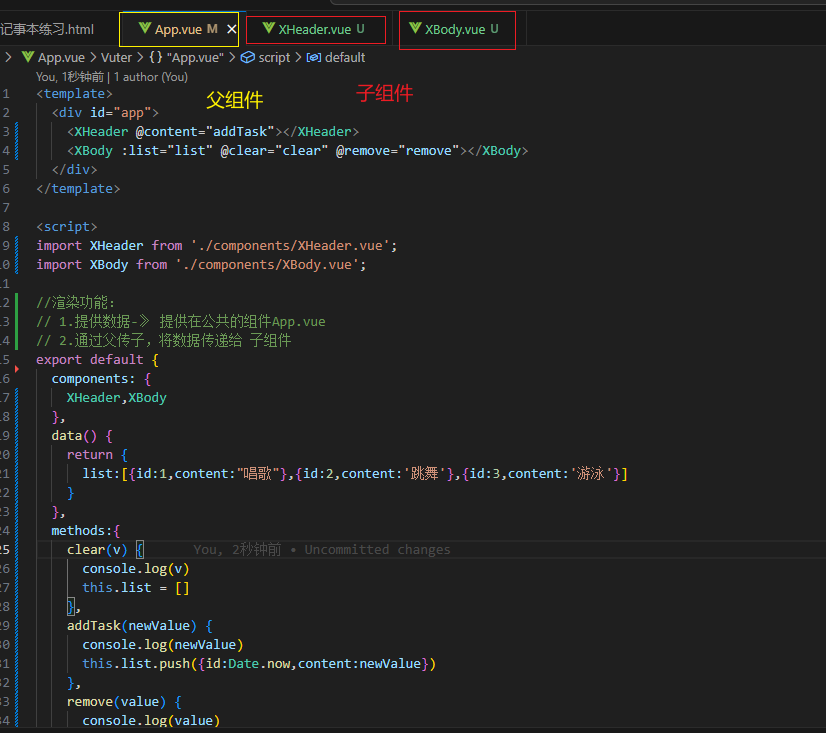826x733 pixels.
Task: Click the this.list.push statement
Action: [259, 663]
